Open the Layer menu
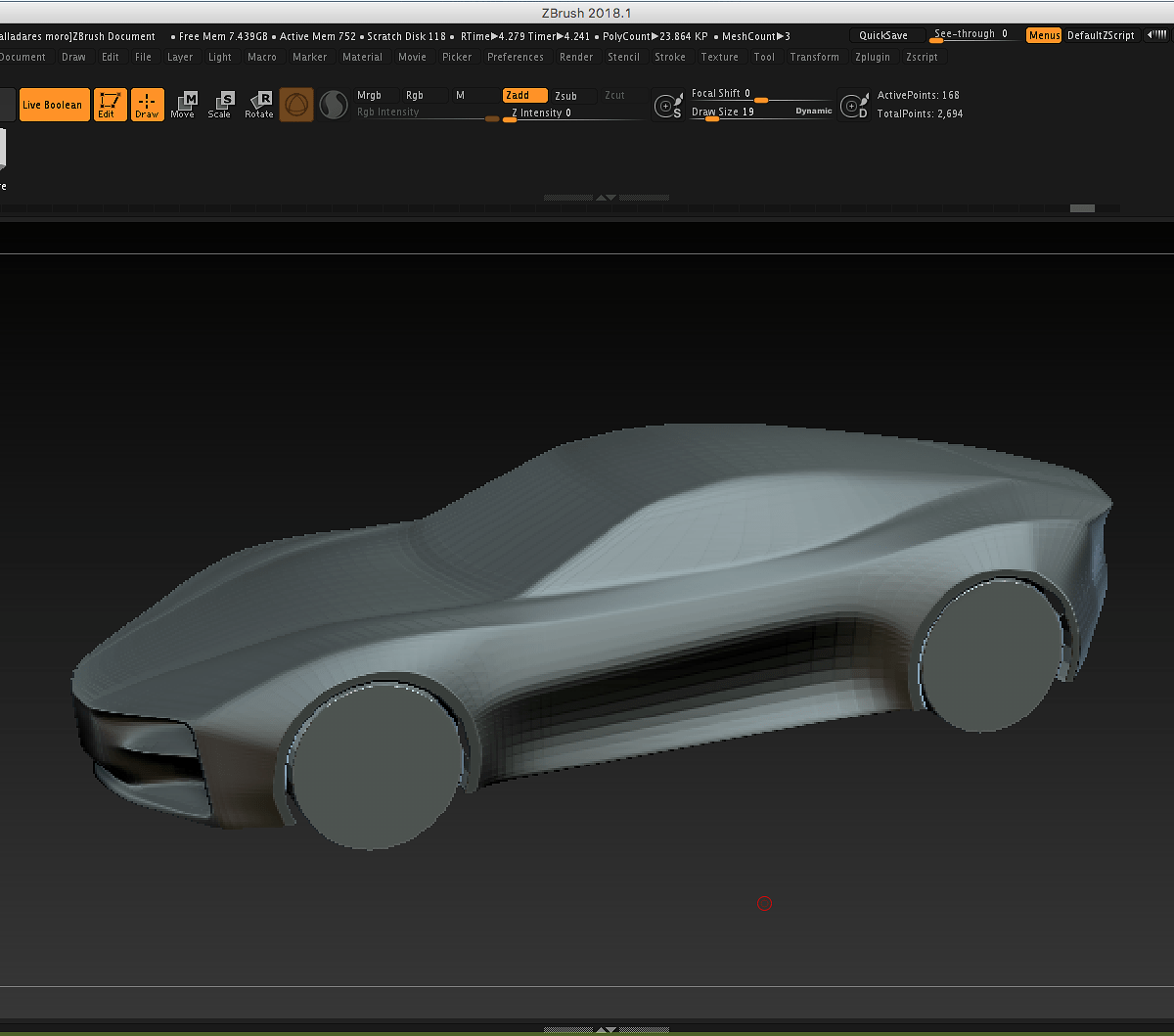The width and height of the screenshot is (1174, 1036). tap(180, 57)
